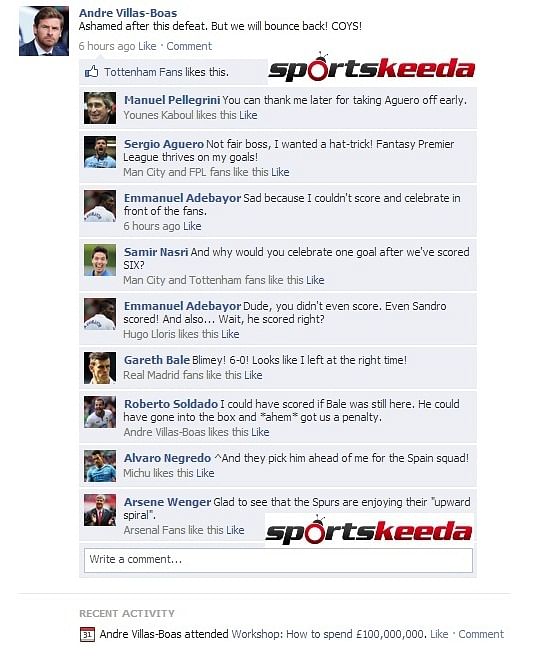Open the workshop event link
Screen dimensions: 559x662
pyautogui.click(x=329, y=634)
